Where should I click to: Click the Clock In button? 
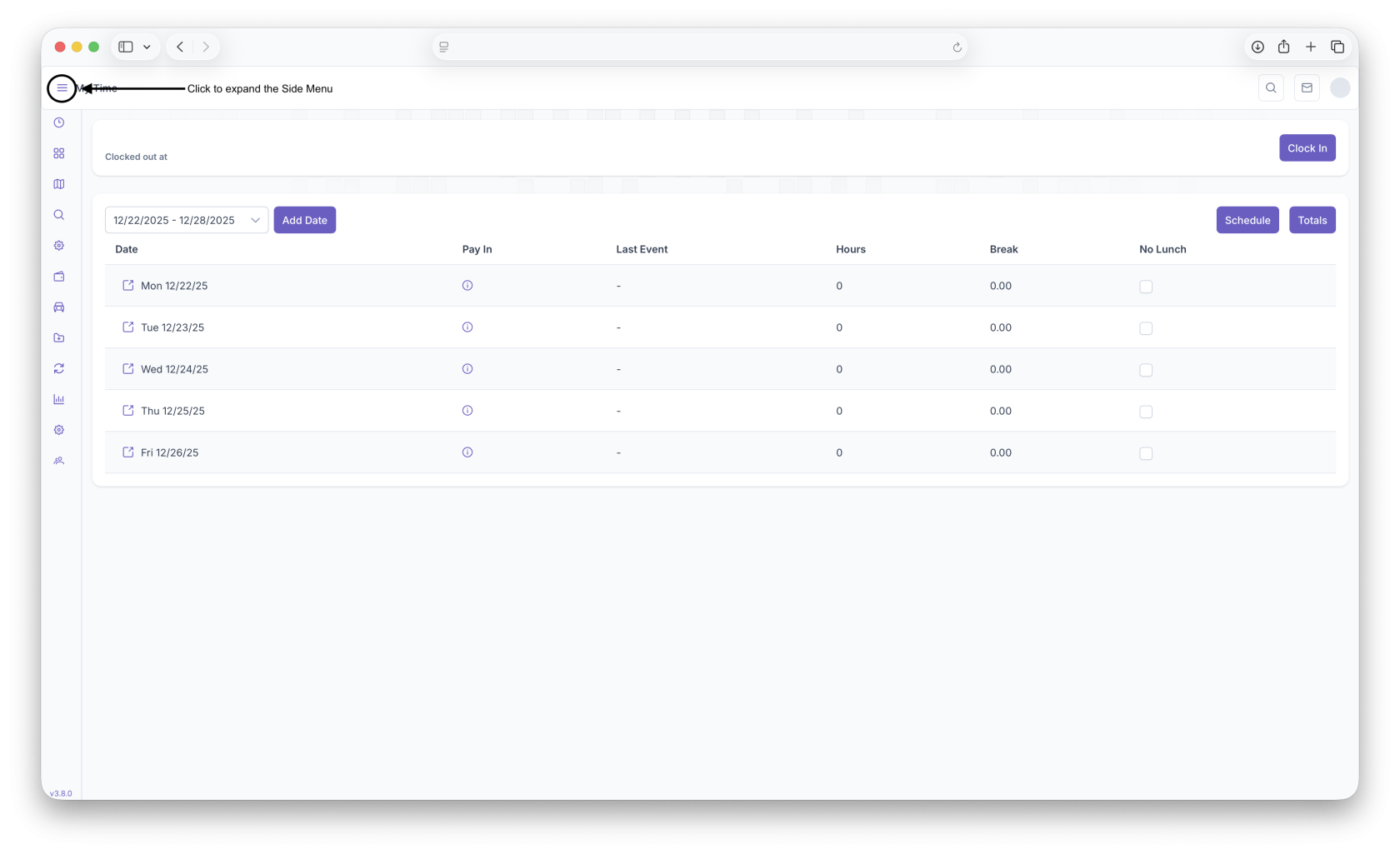(x=1307, y=148)
